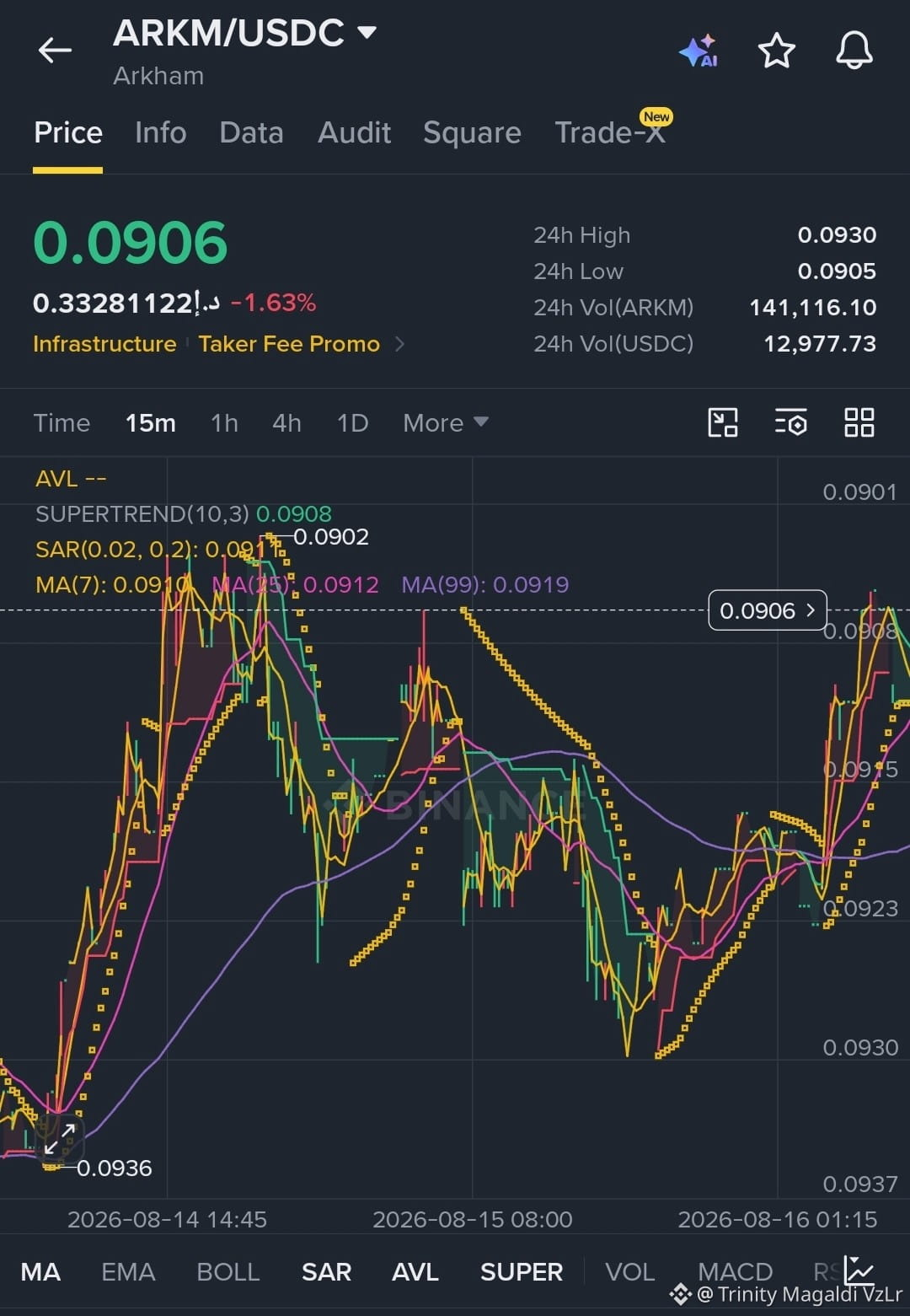Toggle the BOLL indicator
Image resolution: width=910 pixels, height=1316 pixels.
coord(227,1271)
